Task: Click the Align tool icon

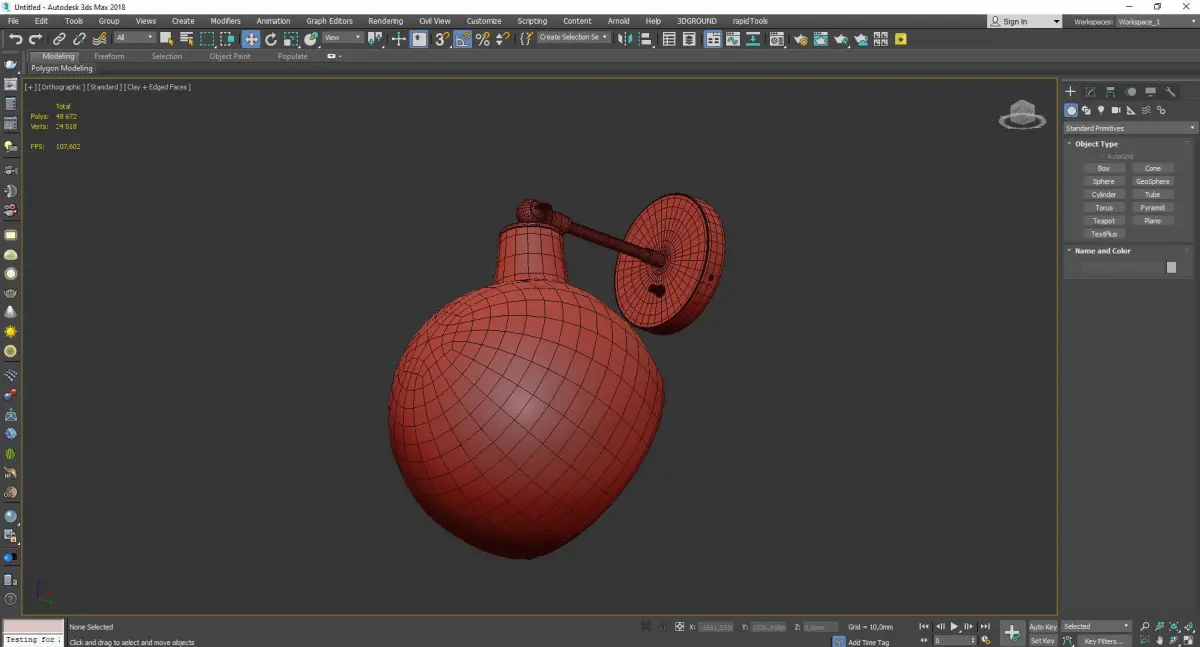Action: coord(646,39)
